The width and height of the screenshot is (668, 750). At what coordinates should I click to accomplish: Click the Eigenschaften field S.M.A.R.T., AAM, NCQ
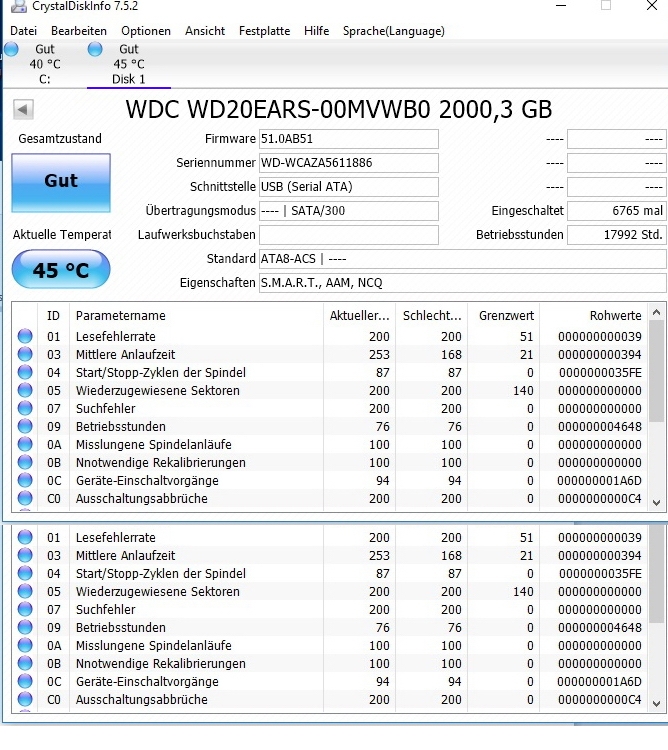[462, 283]
